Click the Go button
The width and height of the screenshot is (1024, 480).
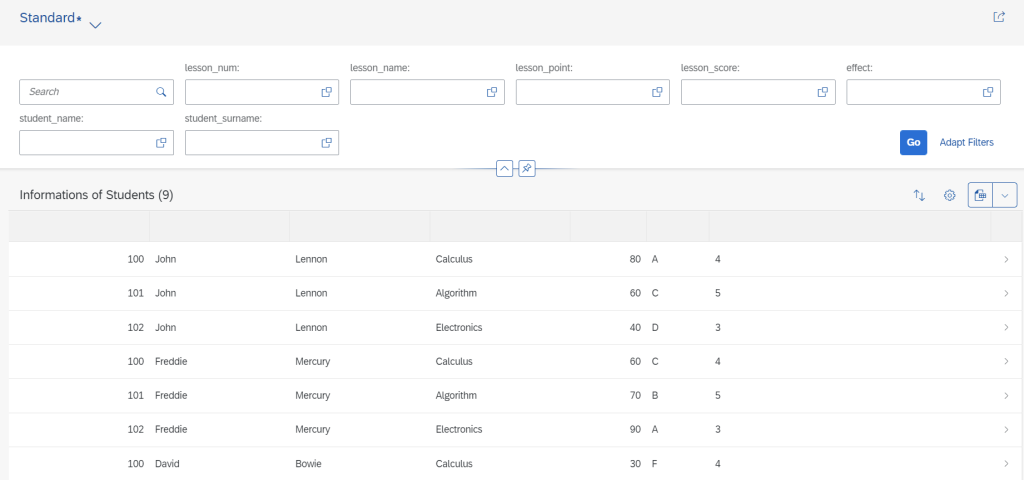(x=914, y=142)
